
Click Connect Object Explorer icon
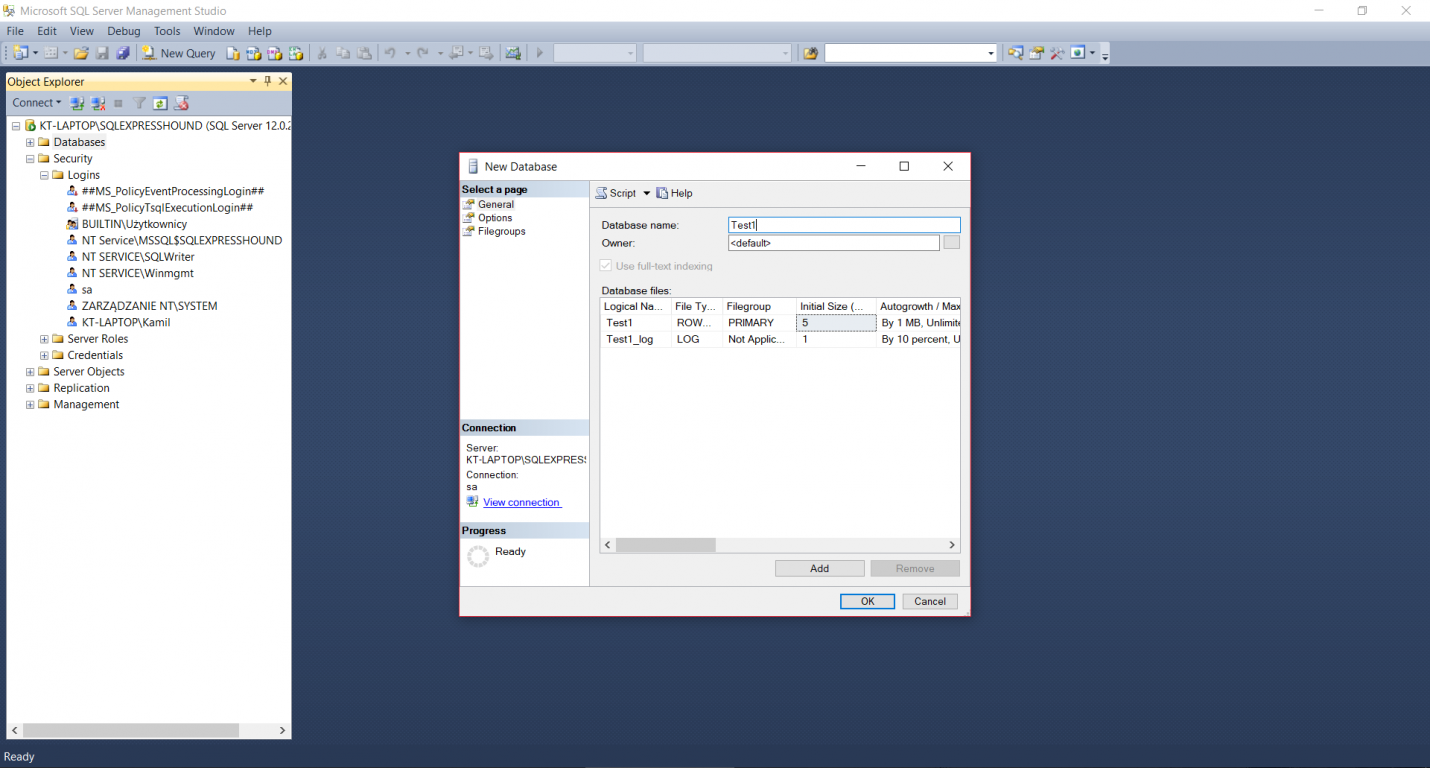click(x=77, y=103)
